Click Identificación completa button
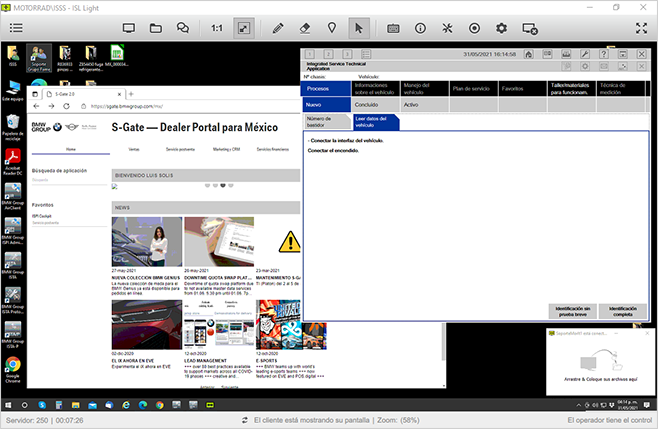The width and height of the screenshot is (658, 429). 623,311
